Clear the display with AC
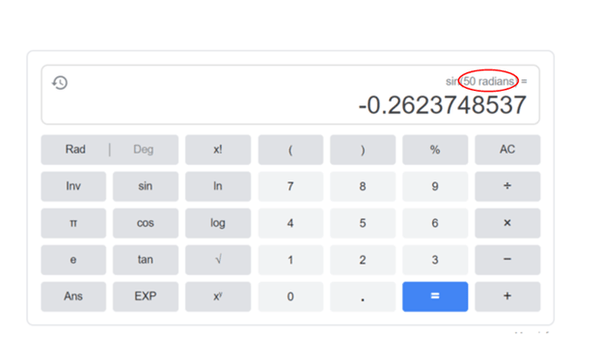The image size is (602, 362). pos(507,149)
